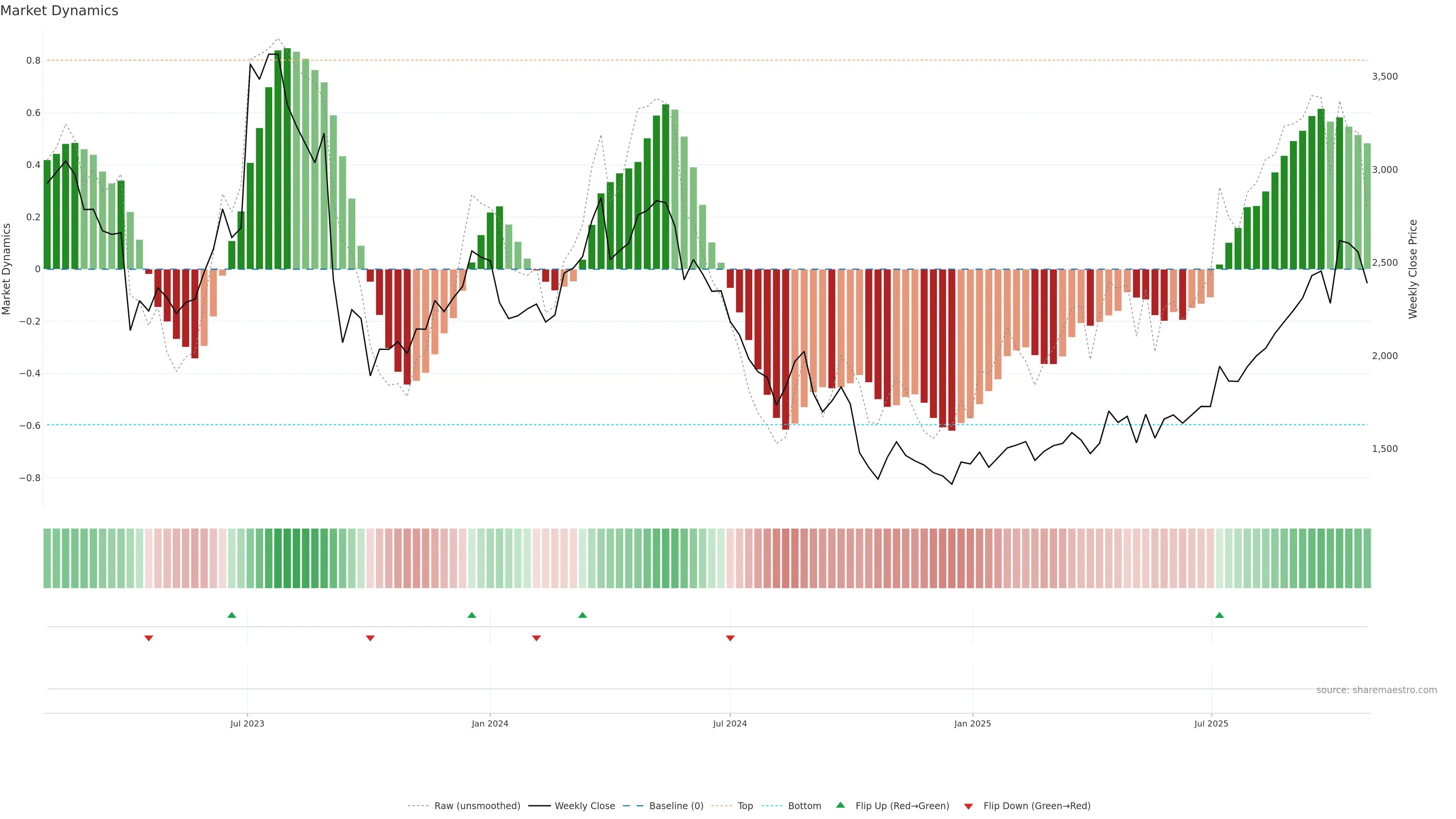Toggle the Top legend entry
This screenshot has height=819, width=1456.
coord(745,806)
